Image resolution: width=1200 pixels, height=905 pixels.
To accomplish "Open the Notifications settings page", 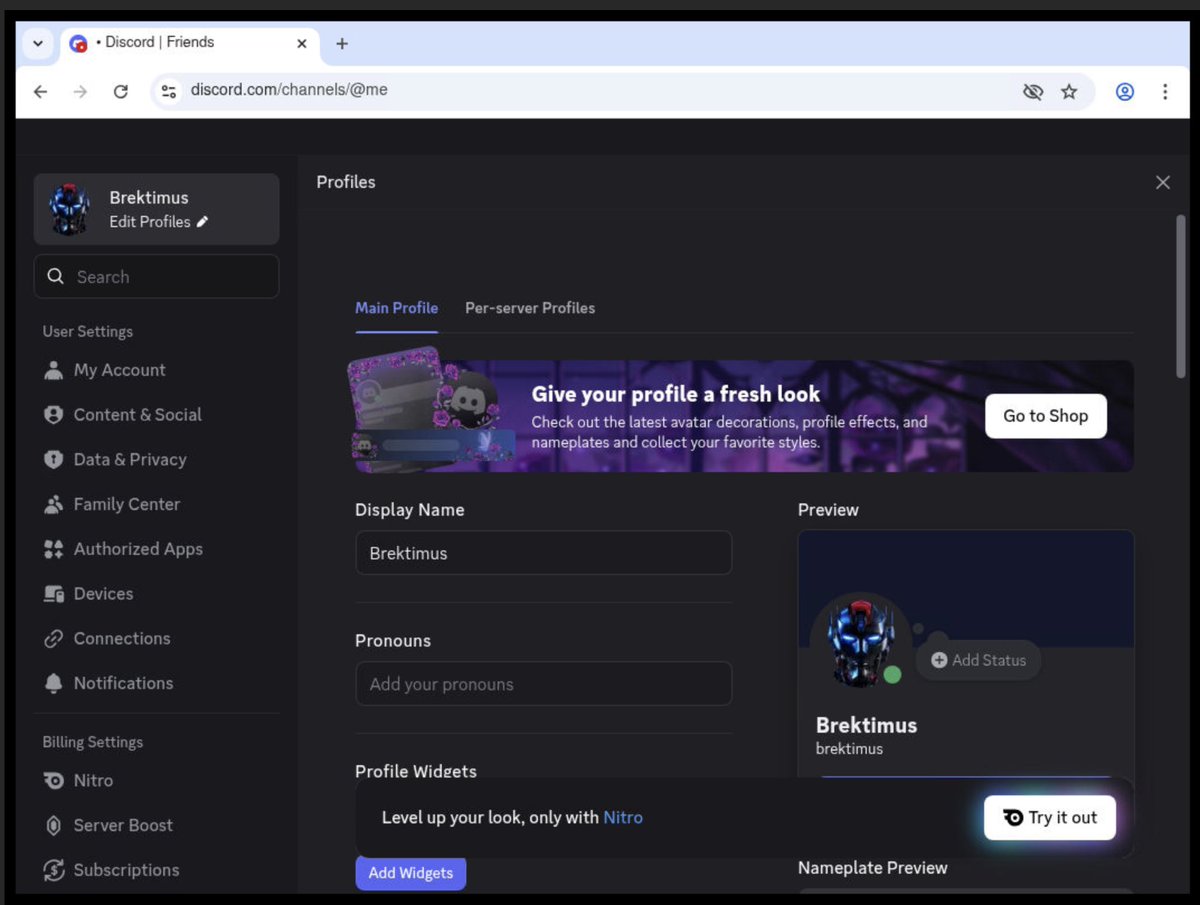I will tap(156, 683).
